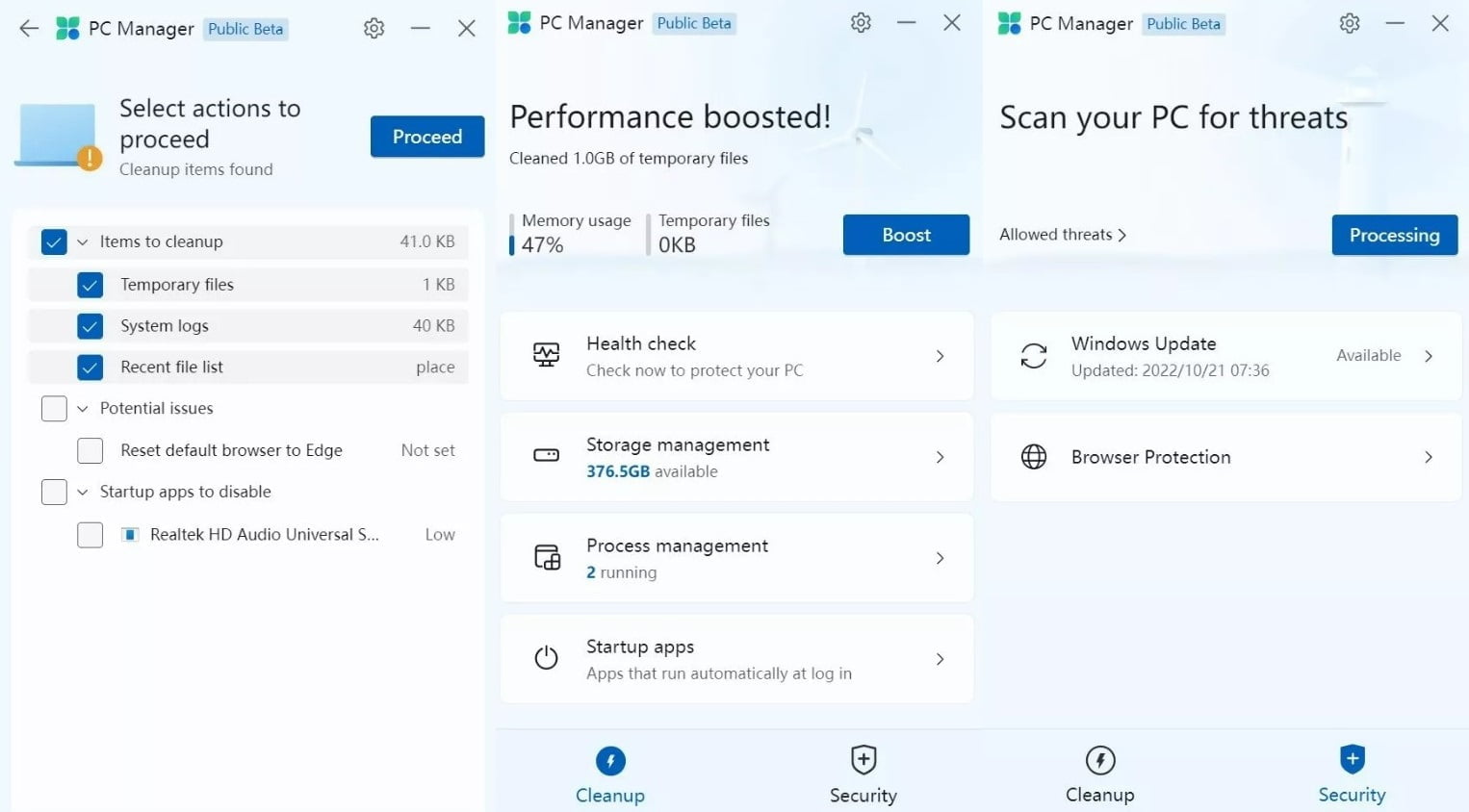Open Health check via its right chevron
Image resolution: width=1469 pixels, height=812 pixels.
coord(941,356)
